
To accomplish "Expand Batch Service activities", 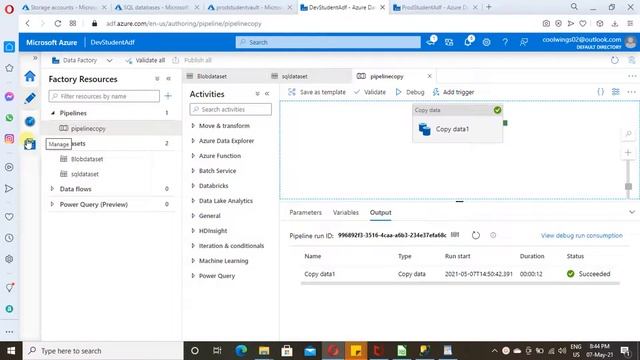I will pyautogui.click(x=193, y=171).
